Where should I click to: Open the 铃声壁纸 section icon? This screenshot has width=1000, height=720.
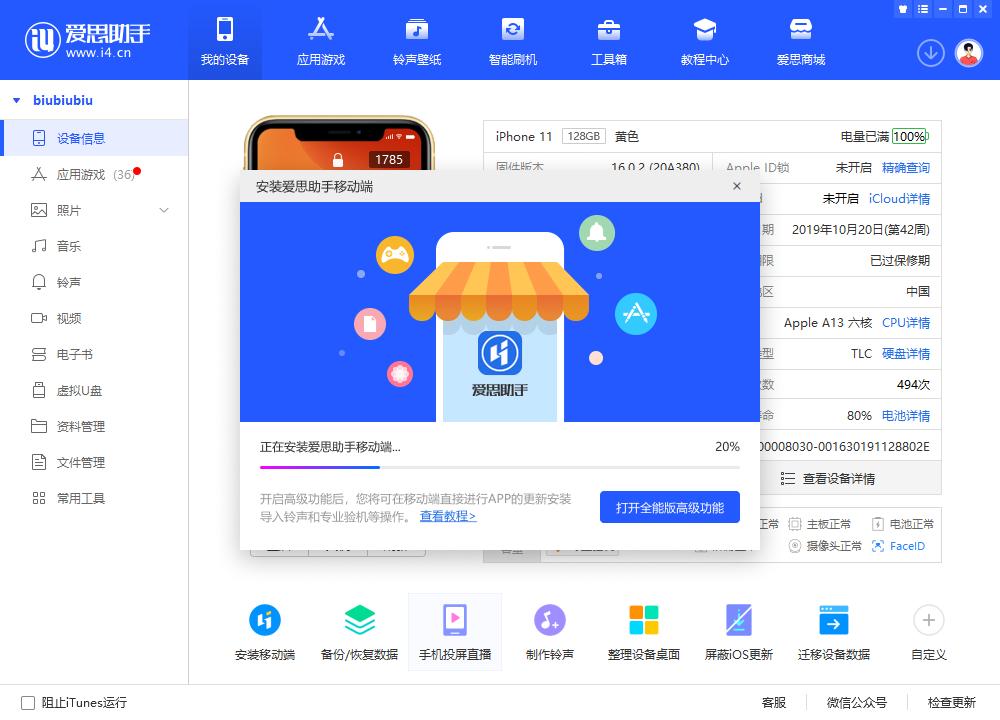coord(416,40)
